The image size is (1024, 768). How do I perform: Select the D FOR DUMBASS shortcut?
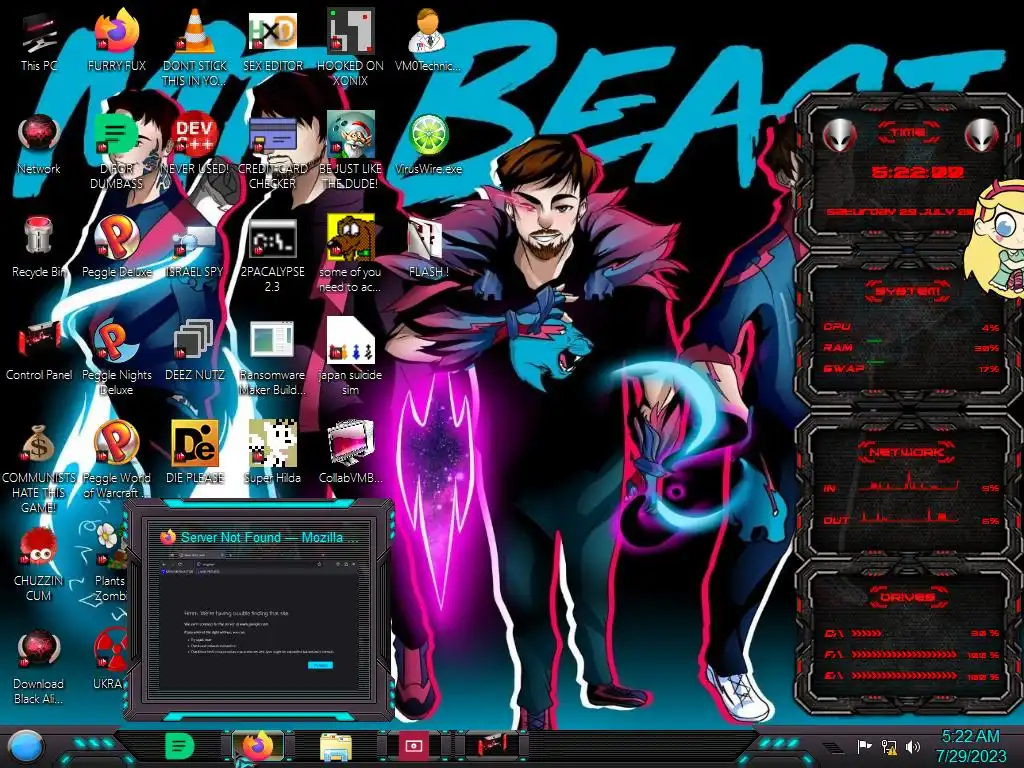116,151
